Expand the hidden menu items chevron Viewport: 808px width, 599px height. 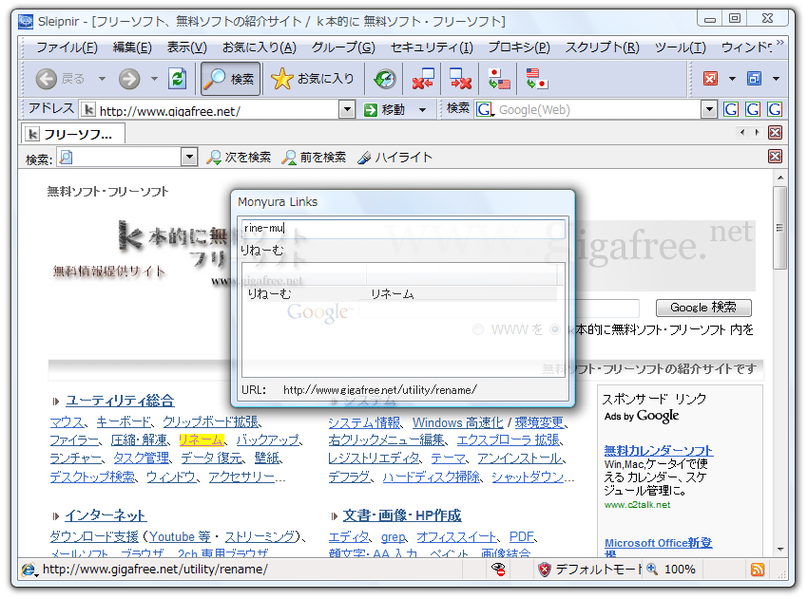[780, 42]
